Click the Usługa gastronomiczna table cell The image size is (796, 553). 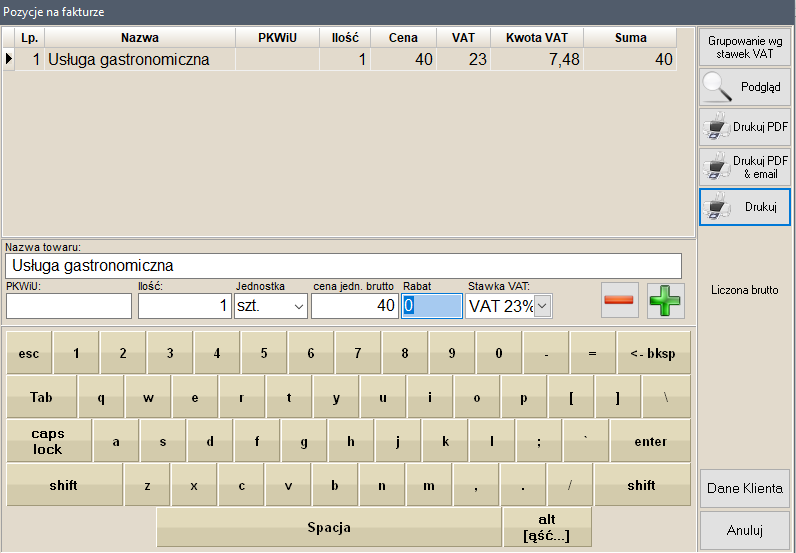click(x=140, y=59)
